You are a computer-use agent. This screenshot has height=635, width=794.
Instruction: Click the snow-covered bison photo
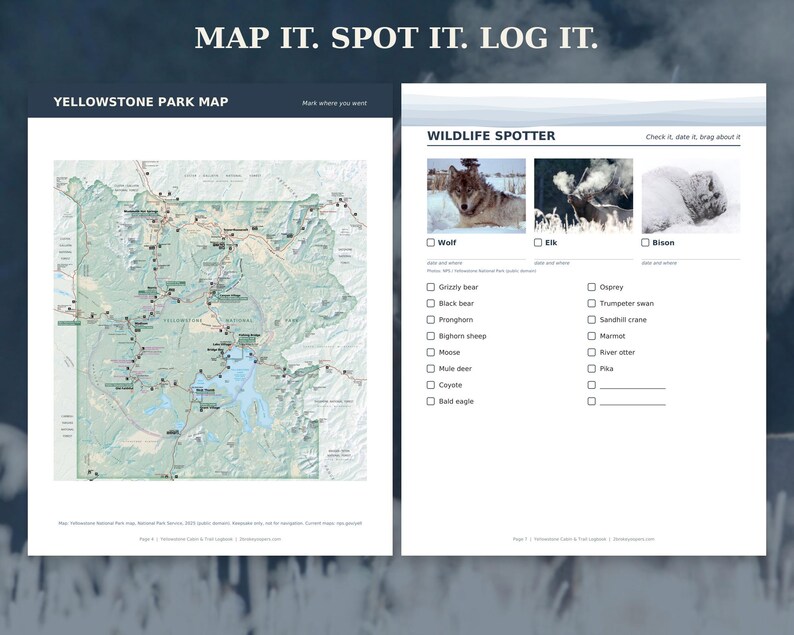pos(691,196)
